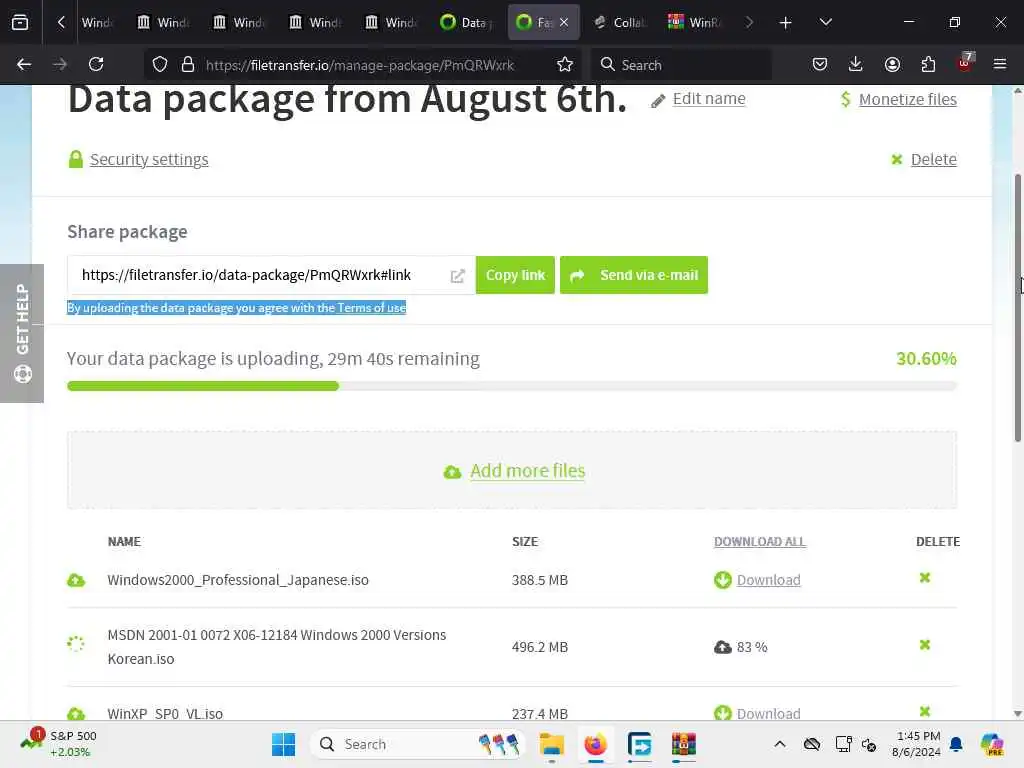Click page vertical scrollbar thumb
1024x768 pixels.
(x=1017, y=308)
